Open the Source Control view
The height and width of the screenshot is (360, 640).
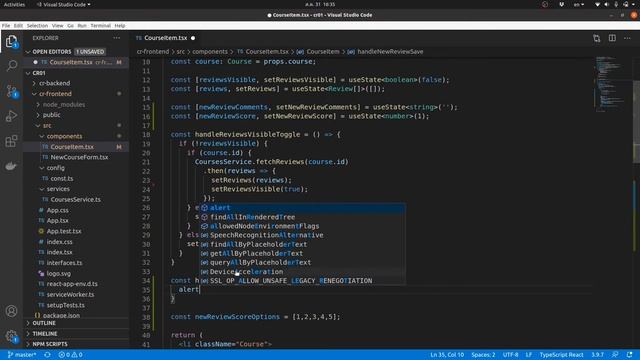point(11,91)
